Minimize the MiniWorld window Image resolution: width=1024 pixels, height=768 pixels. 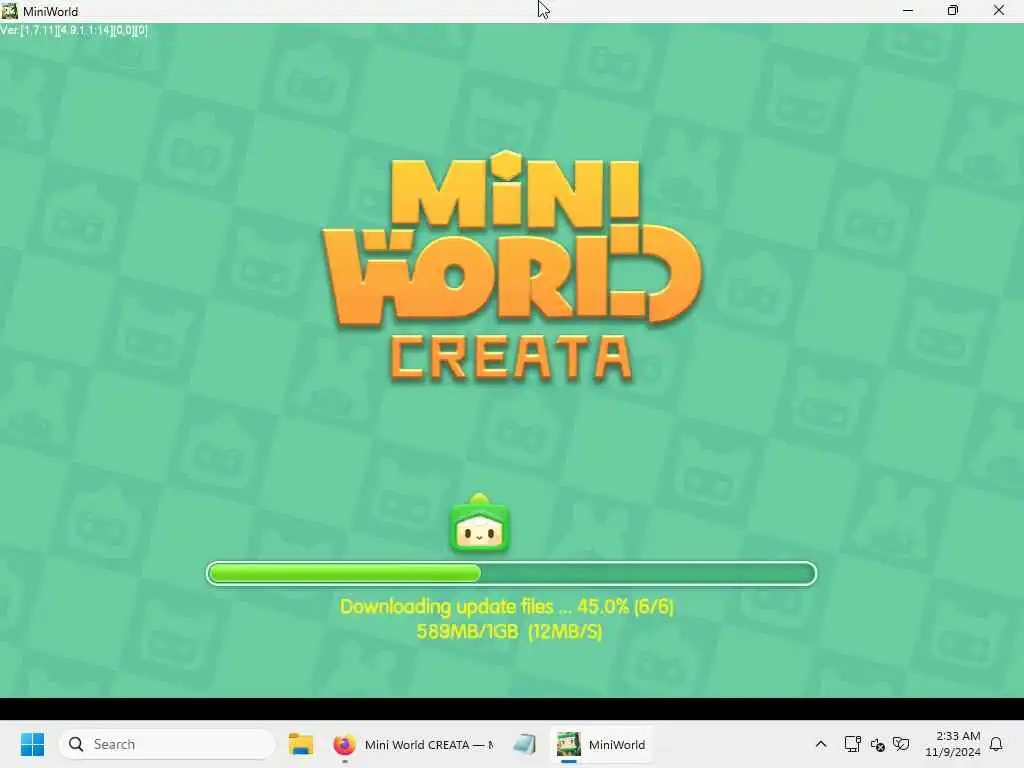(x=908, y=11)
